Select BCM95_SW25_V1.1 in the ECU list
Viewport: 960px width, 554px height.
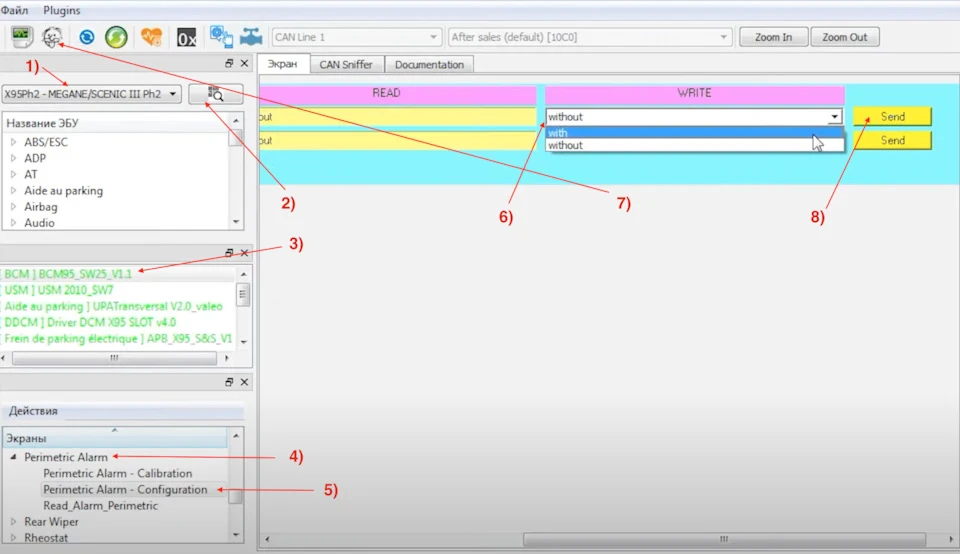pyautogui.click(x=68, y=274)
